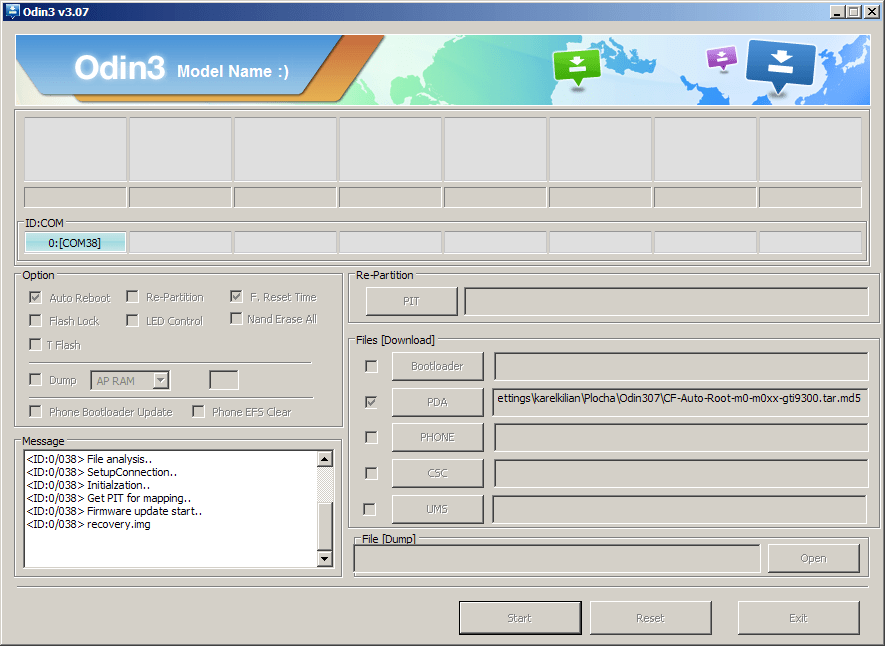The height and width of the screenshot is (646, 885).
Task: Untick the PDA file checkbox
Action: (371, 402)
